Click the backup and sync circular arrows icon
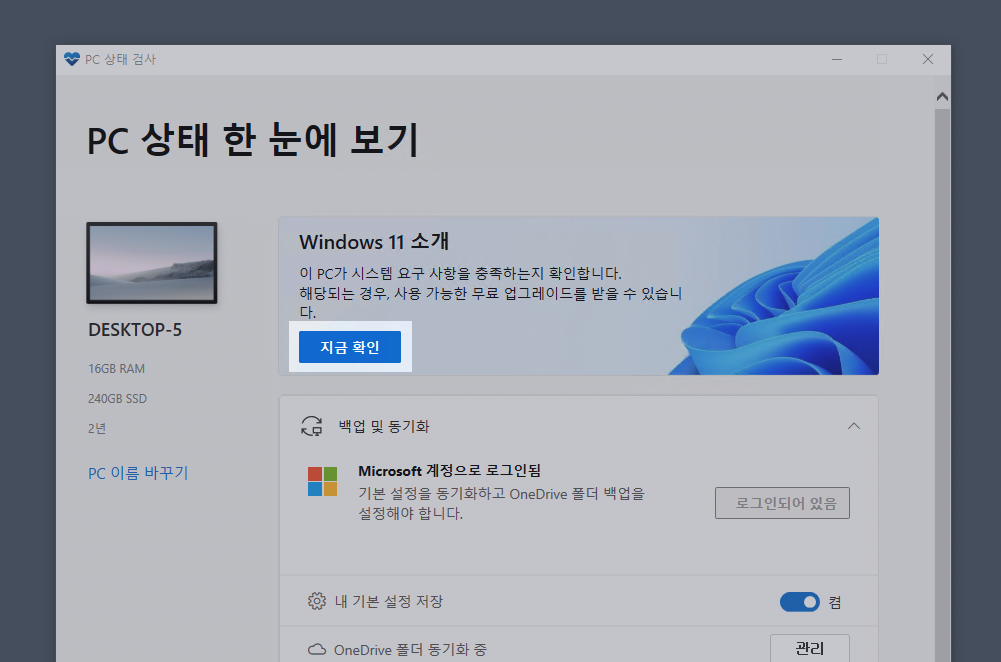1001x662 pixels. click(313, 425)
